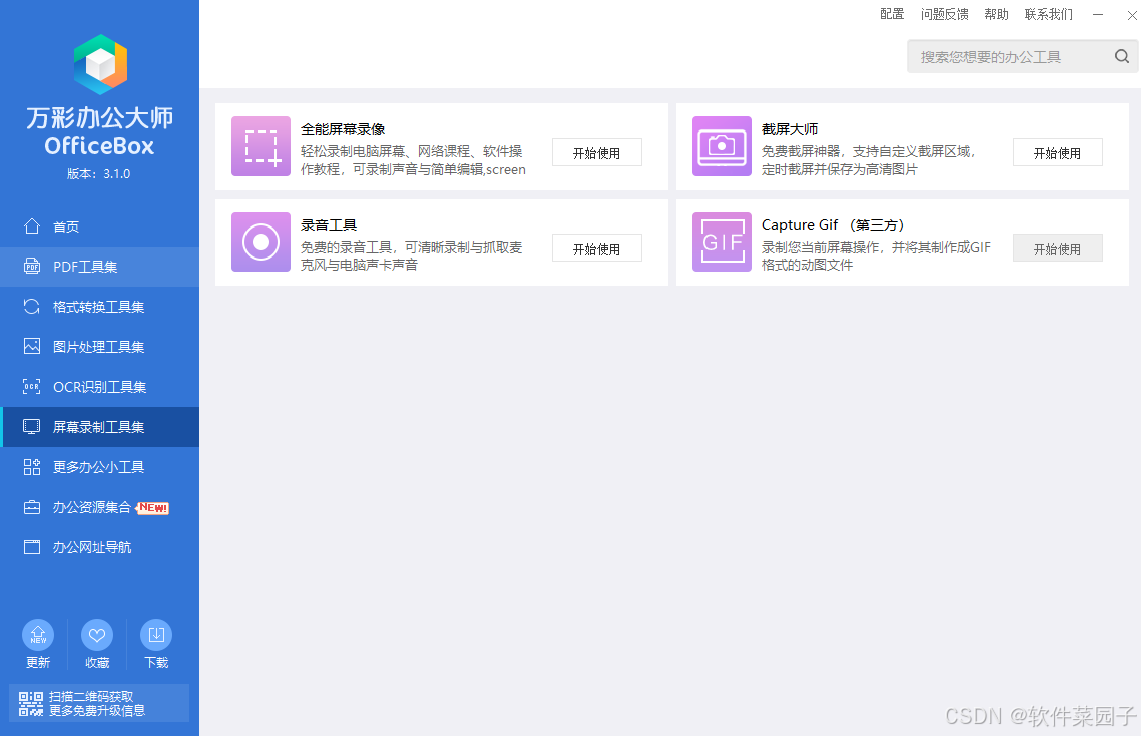Open 问题反馈 in the top bar
The width and height of the screenshot is (1141, 736).
coord(944,14)
